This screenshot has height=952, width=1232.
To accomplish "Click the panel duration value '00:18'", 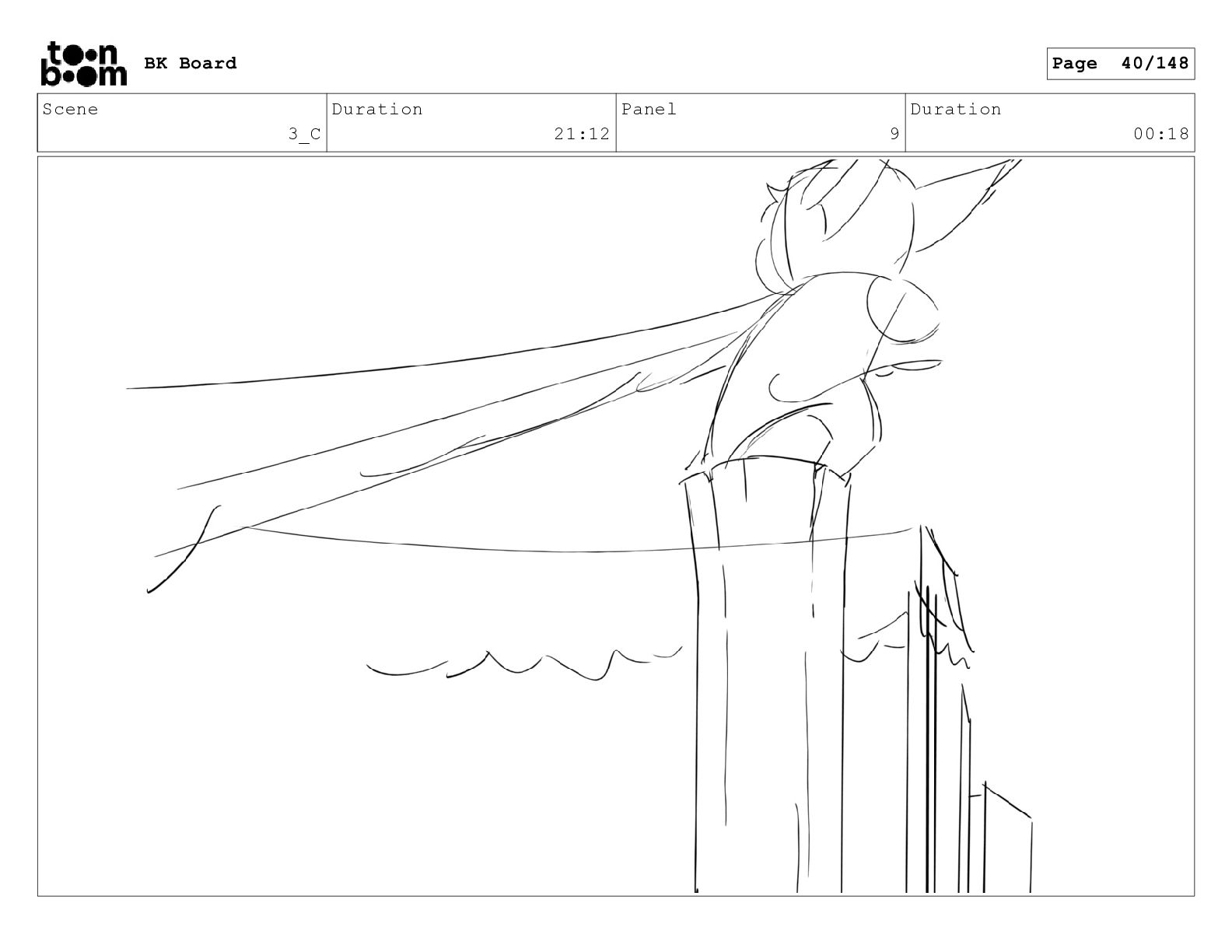I will pos(1160,134).
